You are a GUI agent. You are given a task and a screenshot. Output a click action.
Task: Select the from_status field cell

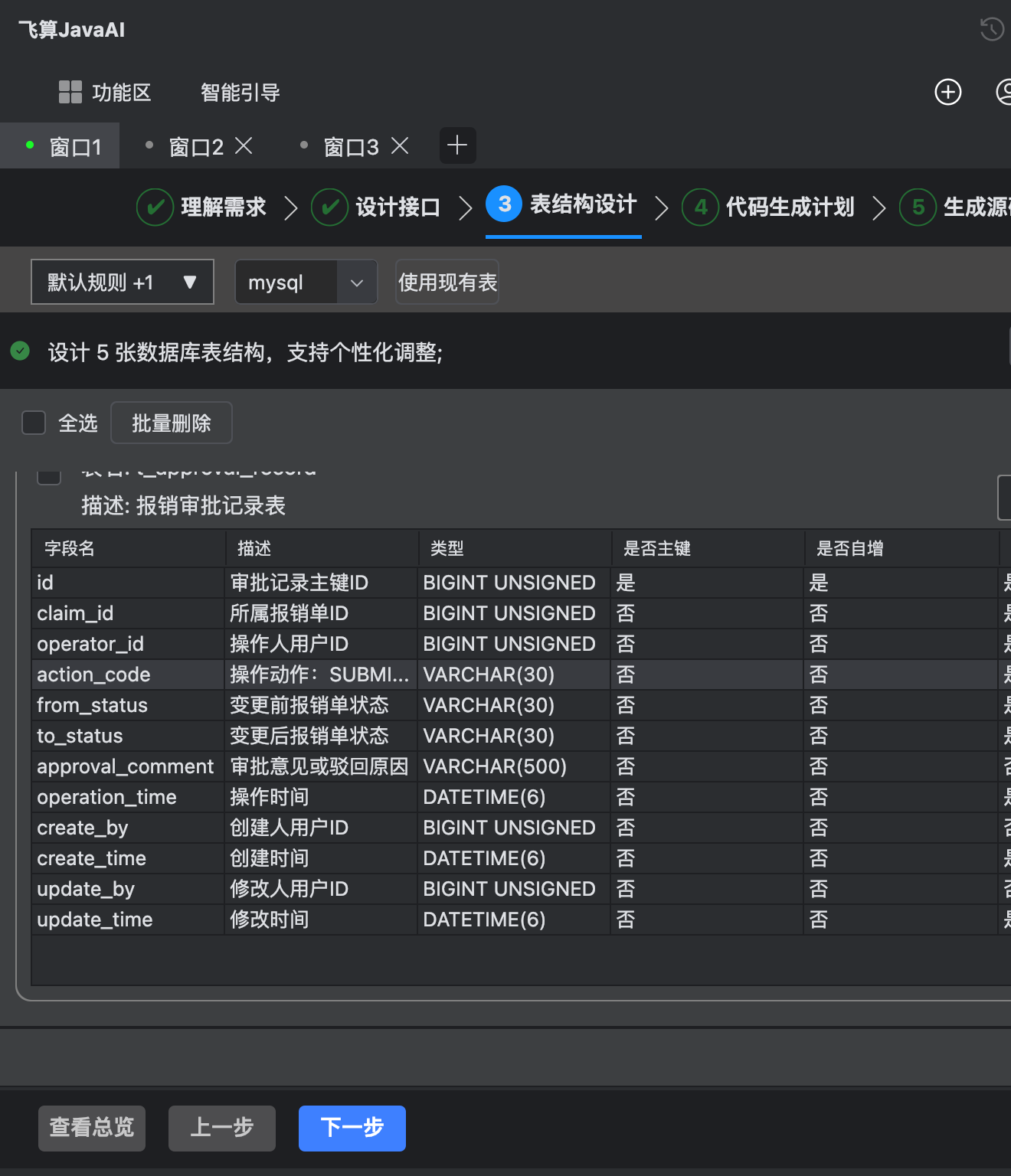[x=128, y=705]
